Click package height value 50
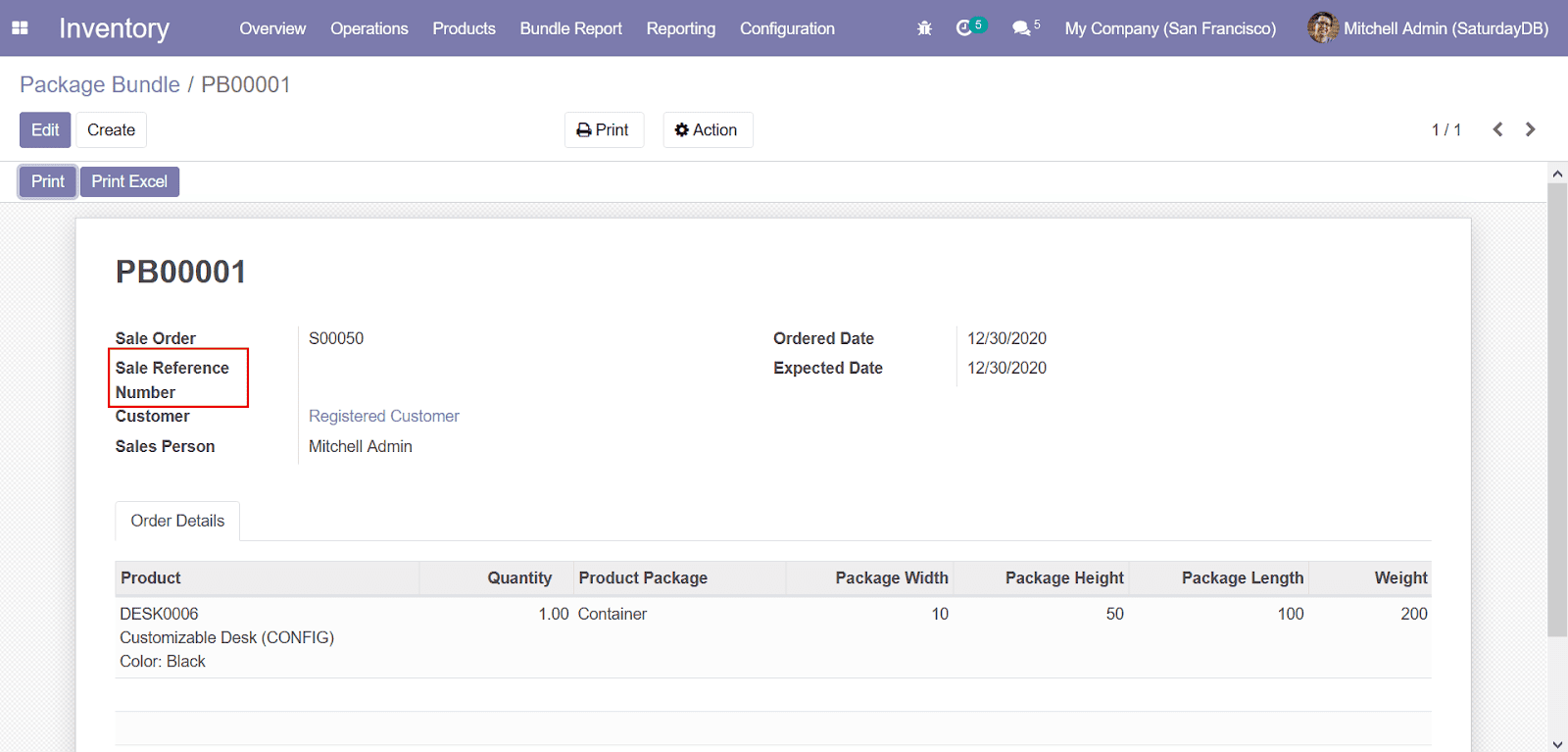The width and height of the screenshot is (1568, 752). pyautogui.click(x=1115, y=614)
